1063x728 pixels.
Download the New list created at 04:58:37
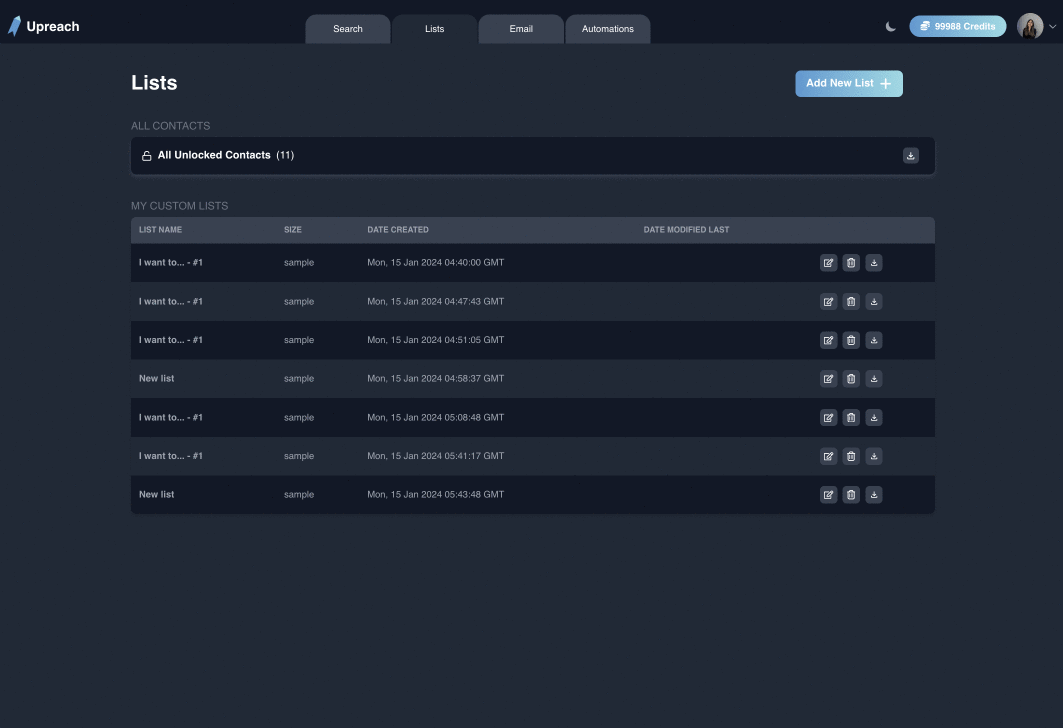point(874,379)
